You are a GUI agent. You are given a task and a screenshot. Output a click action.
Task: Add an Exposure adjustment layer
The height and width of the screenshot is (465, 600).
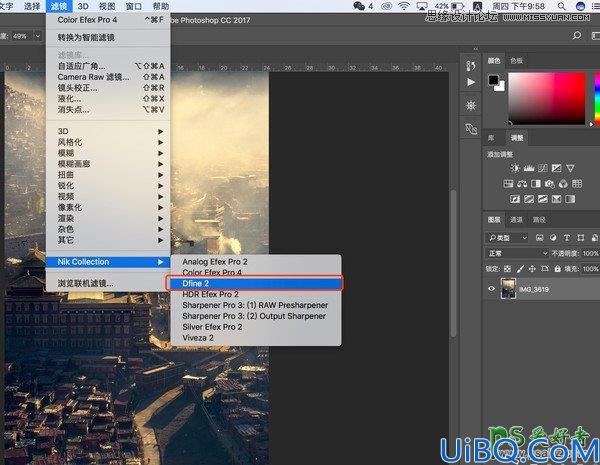(556, 168)
